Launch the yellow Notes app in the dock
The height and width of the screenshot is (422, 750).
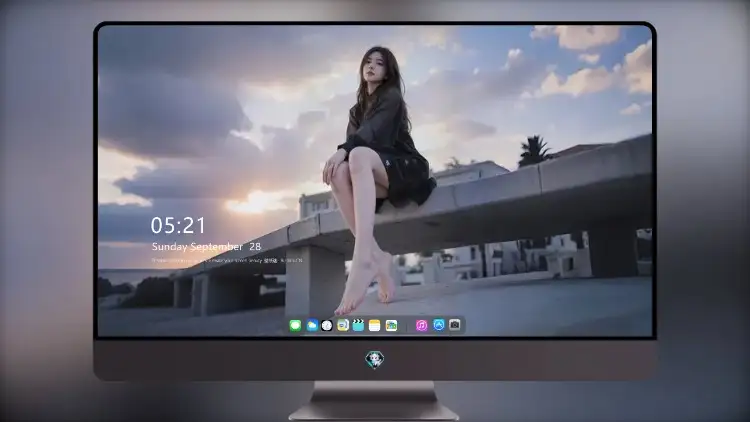click(x=375, y=325)
